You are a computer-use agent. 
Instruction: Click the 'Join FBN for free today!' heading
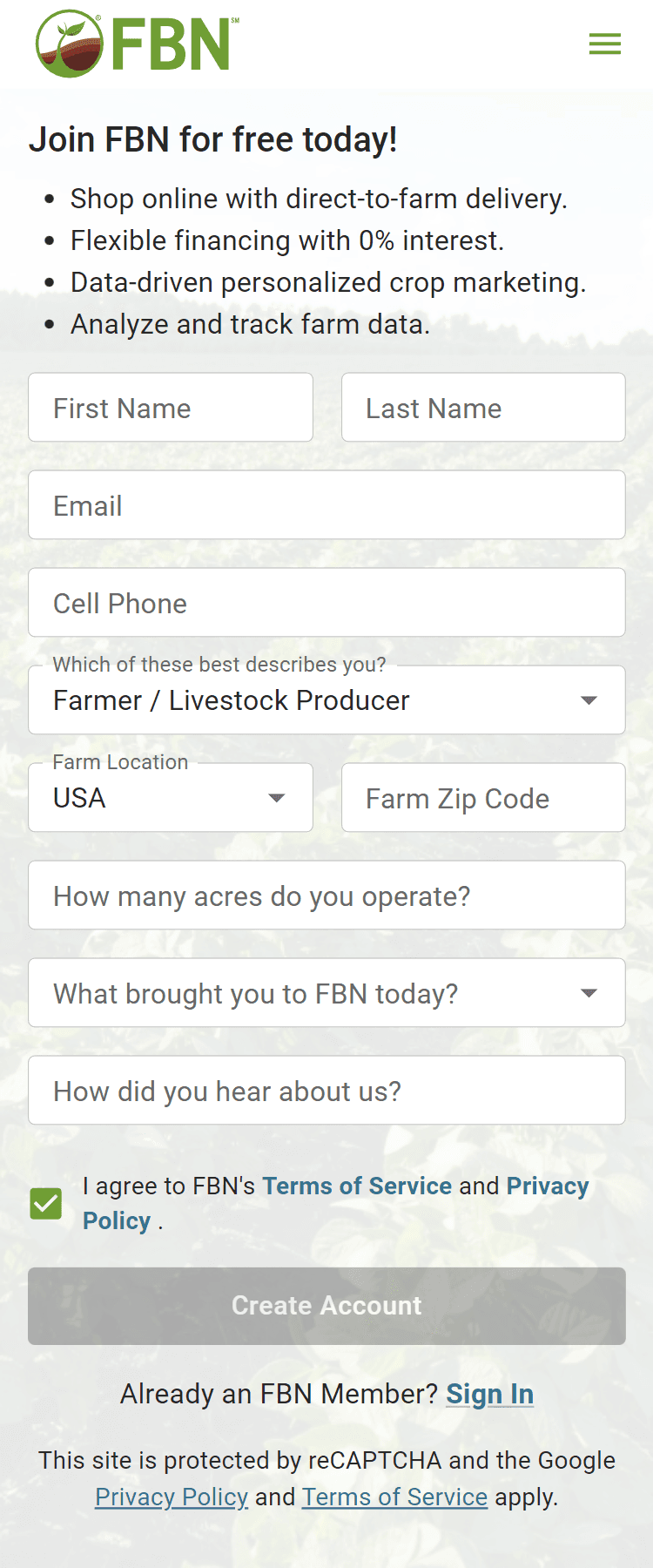click(213, 139)
